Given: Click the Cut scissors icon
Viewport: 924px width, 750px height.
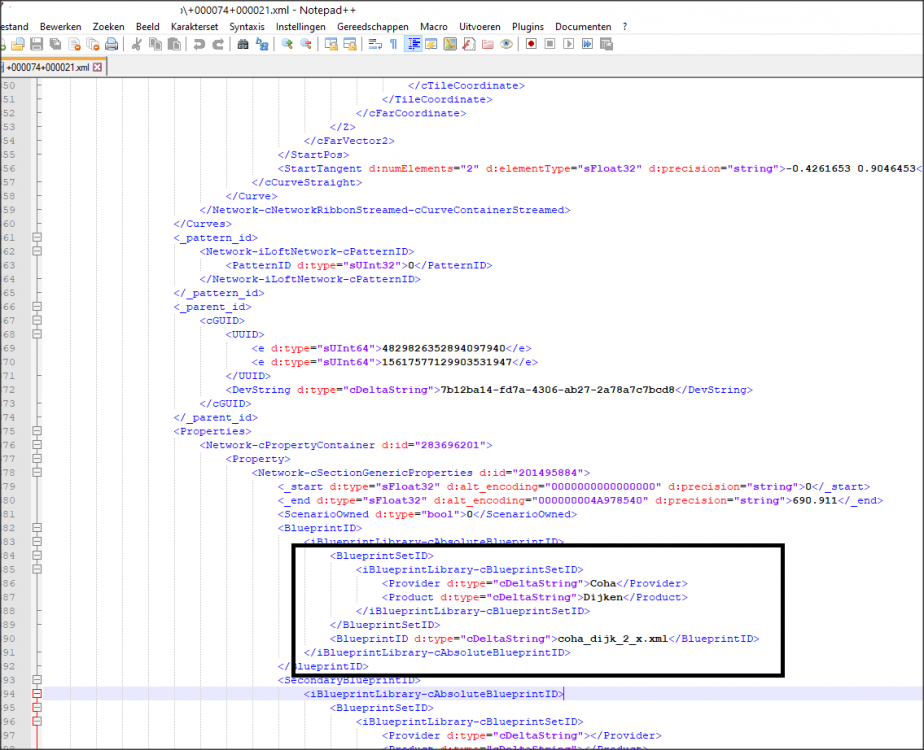Looking at the screenshot, I should coord(137,44).
